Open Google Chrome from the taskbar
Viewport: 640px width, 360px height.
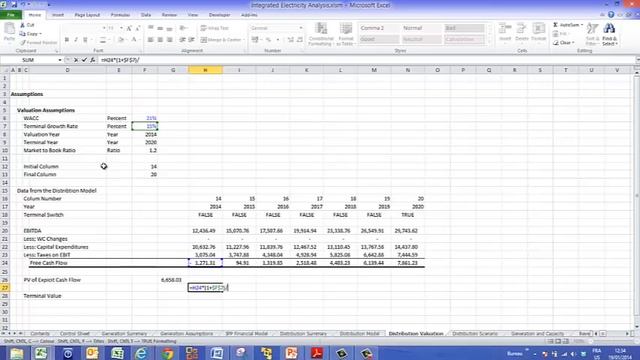(167, 353)
